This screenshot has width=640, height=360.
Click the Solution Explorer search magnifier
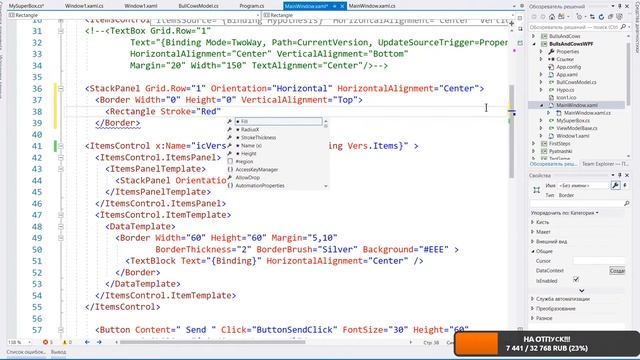(623, 27)
